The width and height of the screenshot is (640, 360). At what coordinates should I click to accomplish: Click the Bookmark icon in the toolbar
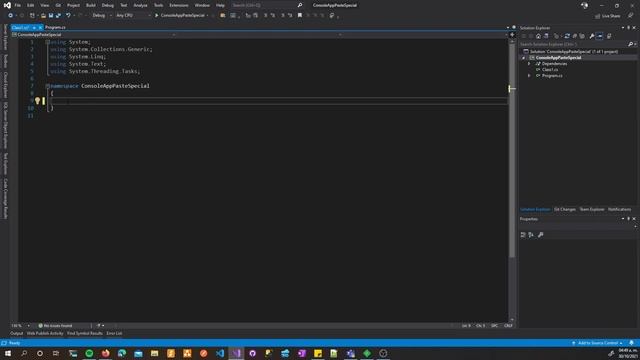pyautogui.click(x=300, y=16)
